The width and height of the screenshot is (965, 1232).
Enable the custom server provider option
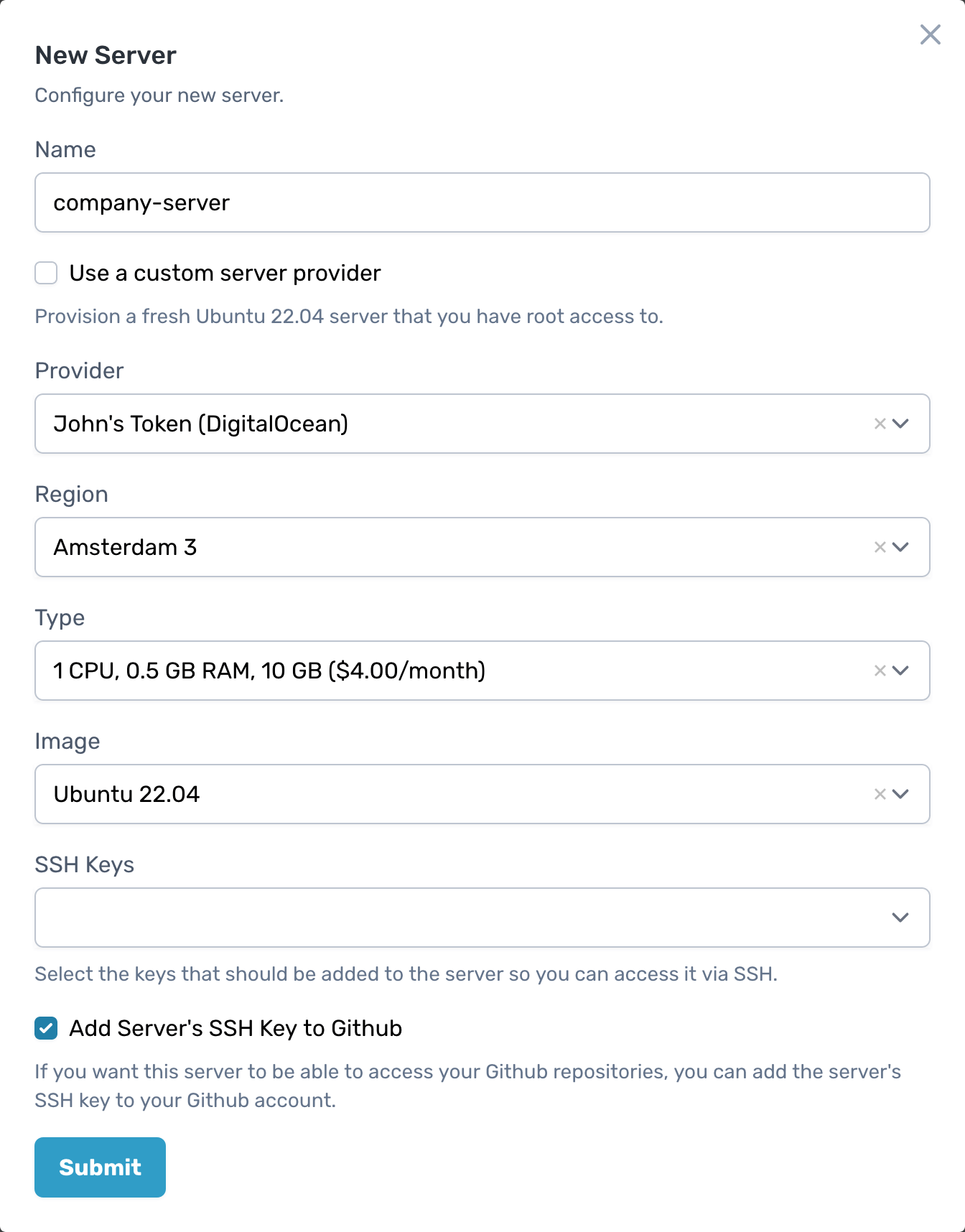45,273
